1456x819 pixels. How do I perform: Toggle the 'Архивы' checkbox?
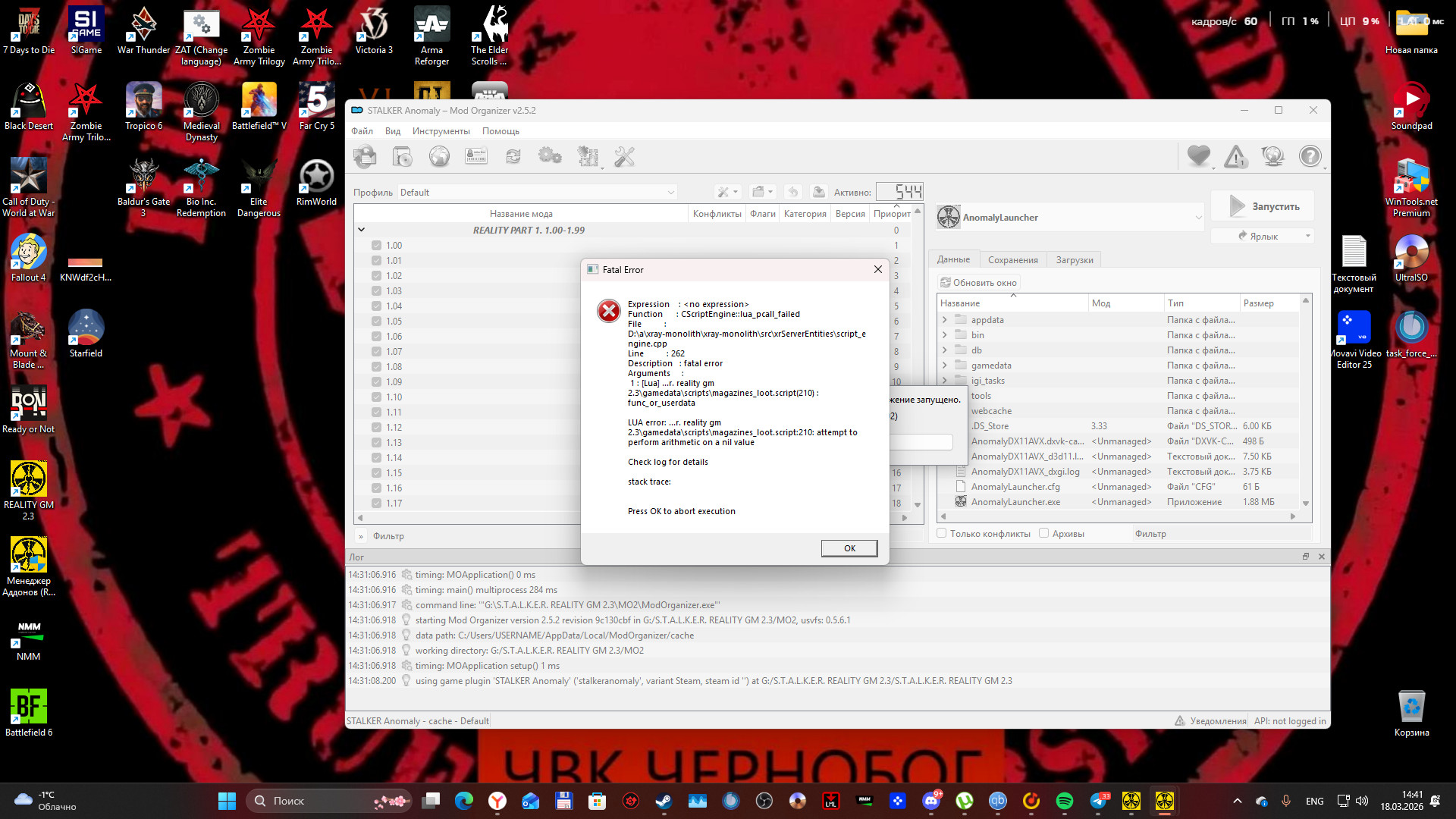[x=1044, y=533]
